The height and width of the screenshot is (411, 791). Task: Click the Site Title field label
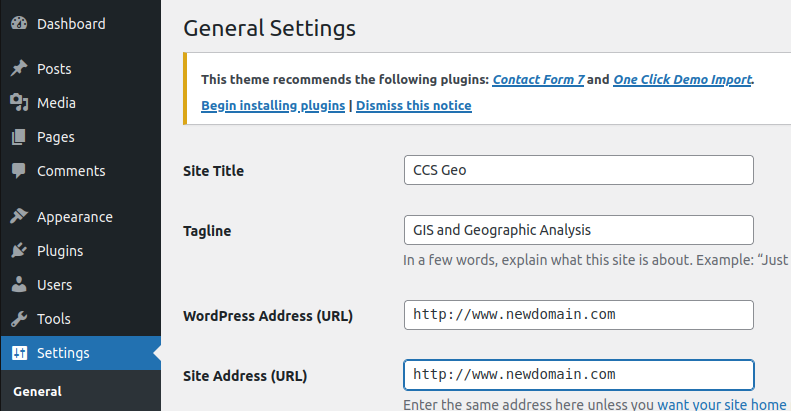[x=213, y=171]
